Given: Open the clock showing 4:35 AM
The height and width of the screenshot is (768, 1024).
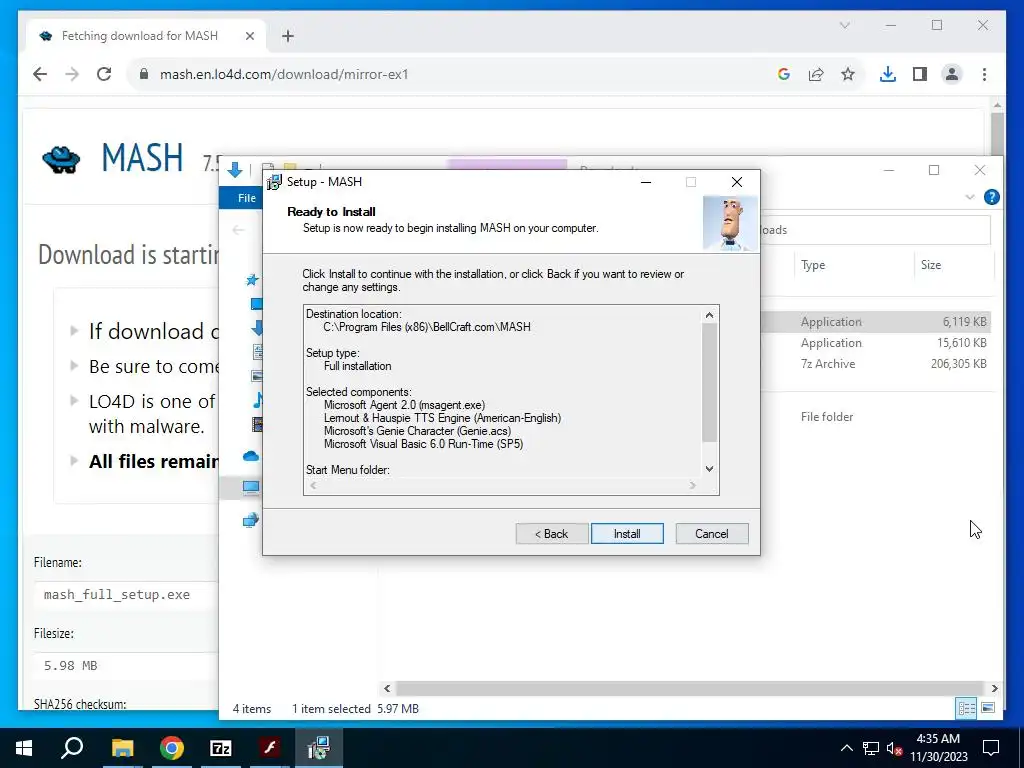Looking at the screenshot, I should point(938,748).
